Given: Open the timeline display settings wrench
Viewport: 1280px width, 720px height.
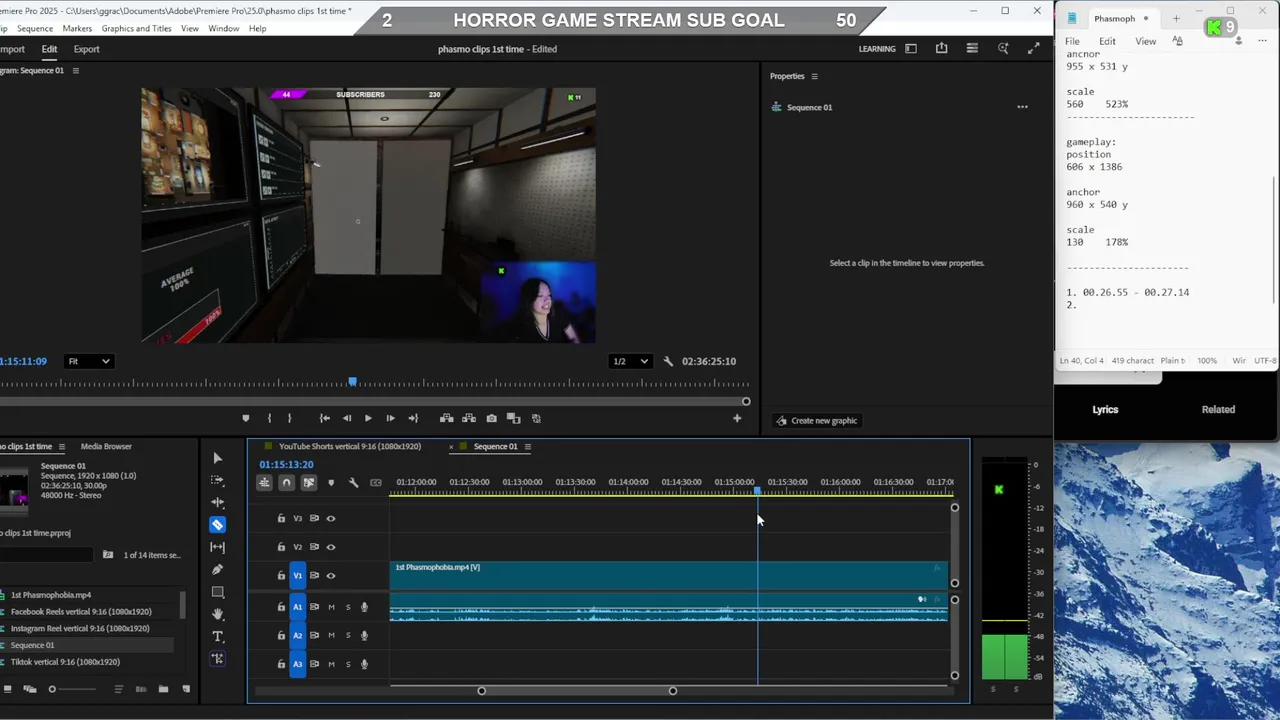Looking at the screenshot, I should point(353,483).
